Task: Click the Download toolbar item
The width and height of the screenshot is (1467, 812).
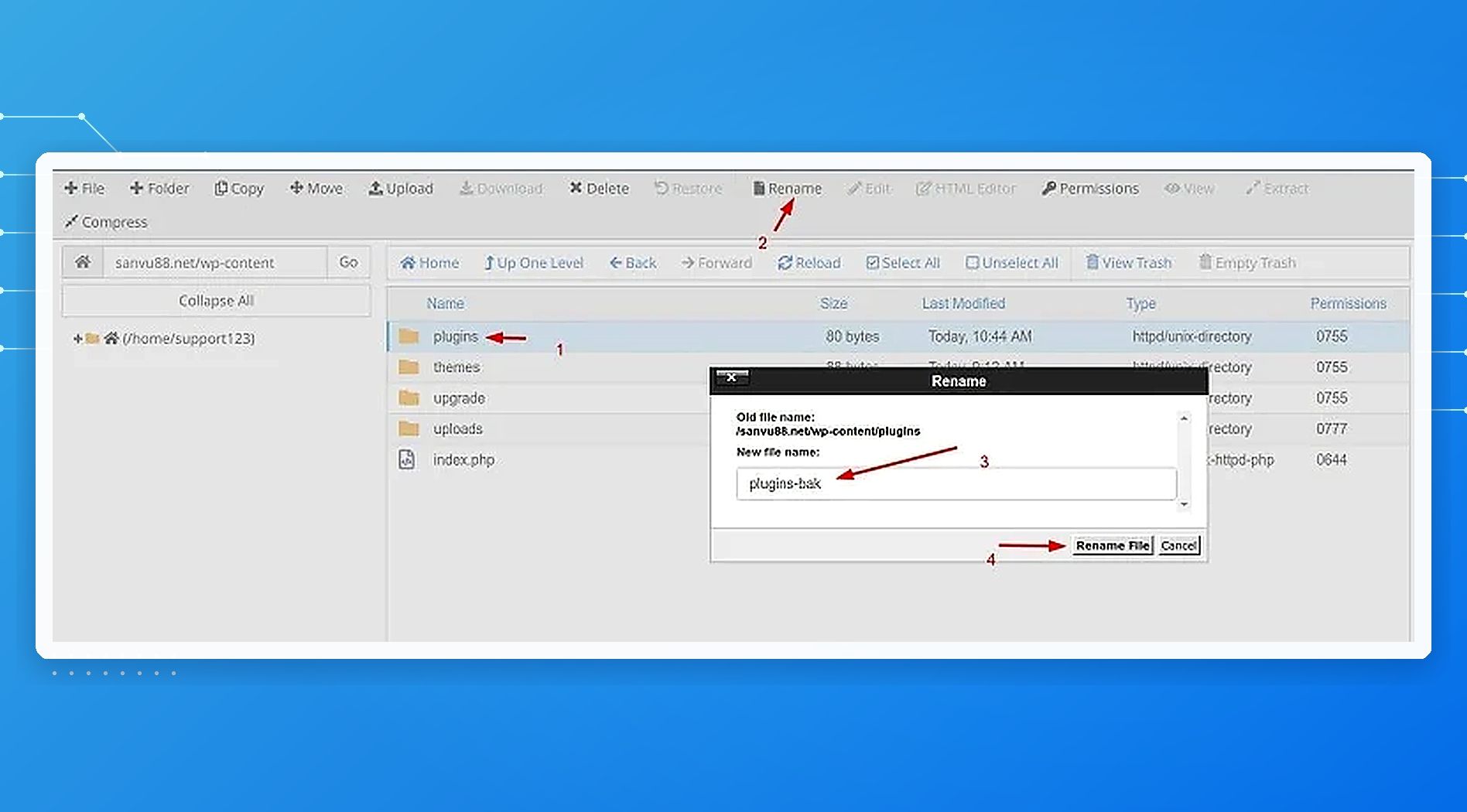Action: 501,188
